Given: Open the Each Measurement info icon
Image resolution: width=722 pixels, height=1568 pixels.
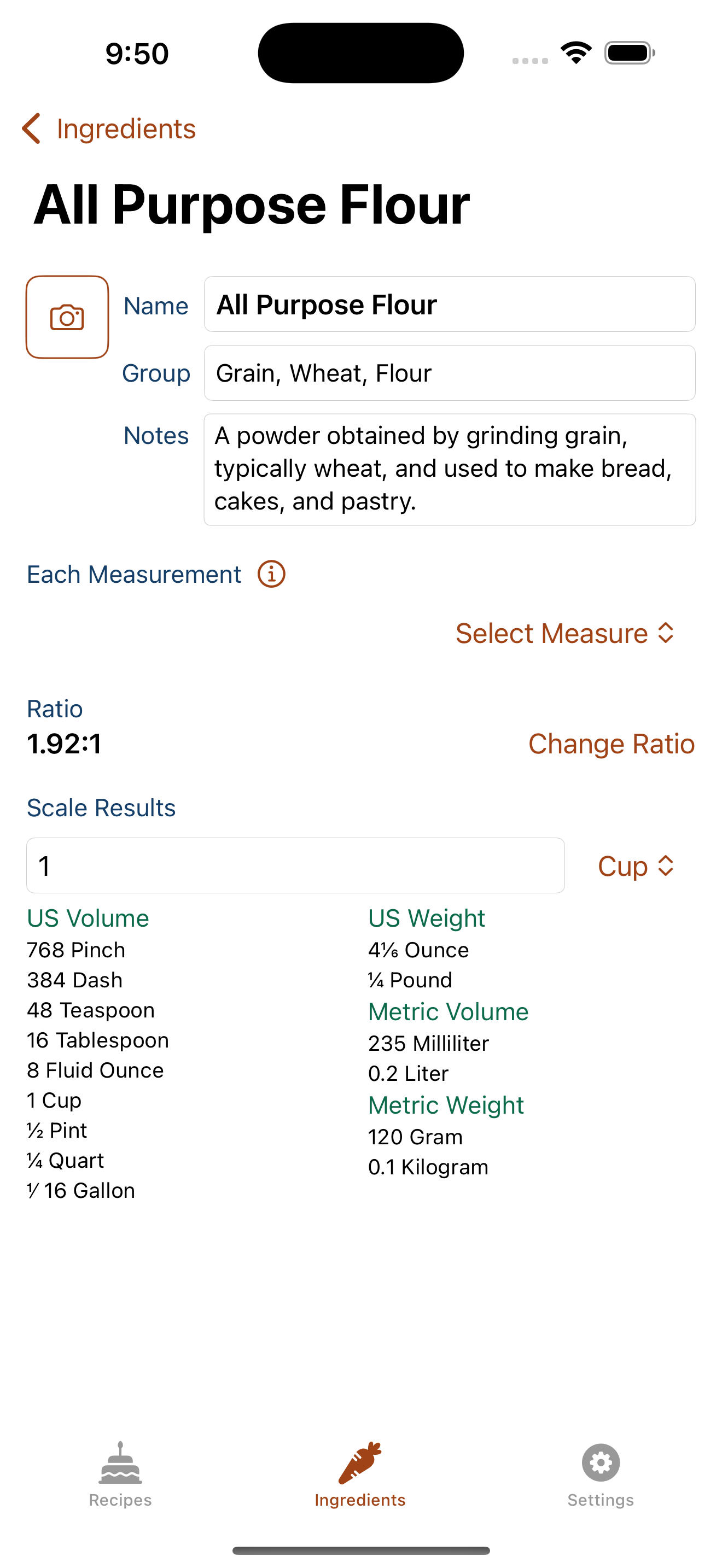Looking at the screenshot, I should (x=271, y=574).
